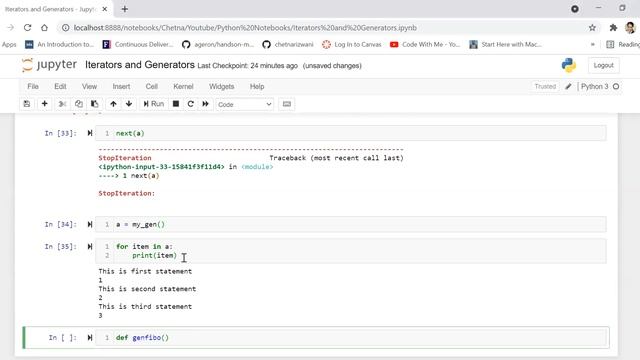The height and width of the screenshot is (360, 640).
Task: Run cell 35 with its run icon
Action: (x=90, y=247)
